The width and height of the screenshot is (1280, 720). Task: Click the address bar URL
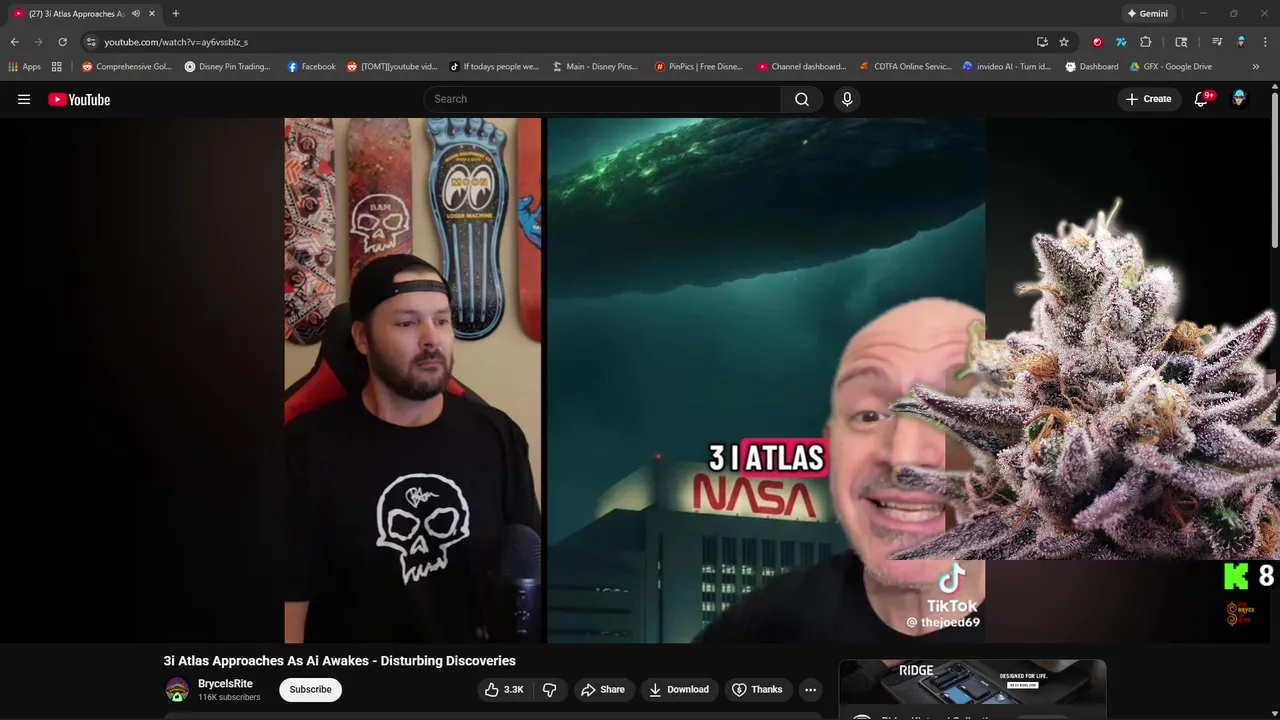click(x=176, y=42)
